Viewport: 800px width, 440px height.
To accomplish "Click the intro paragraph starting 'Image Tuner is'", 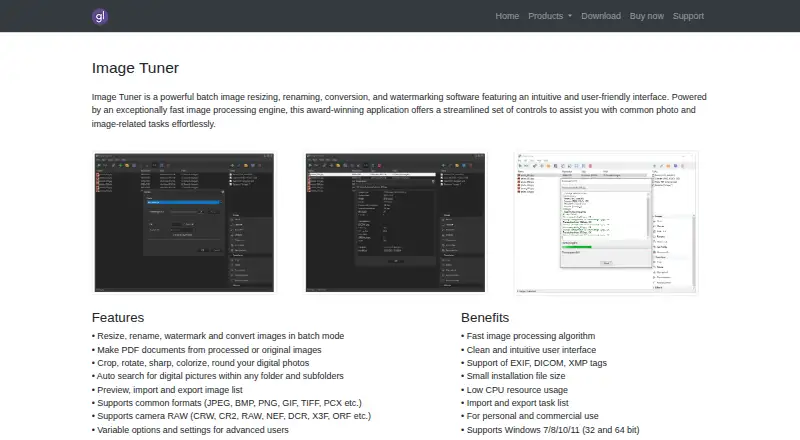I will tap(399, 110).
